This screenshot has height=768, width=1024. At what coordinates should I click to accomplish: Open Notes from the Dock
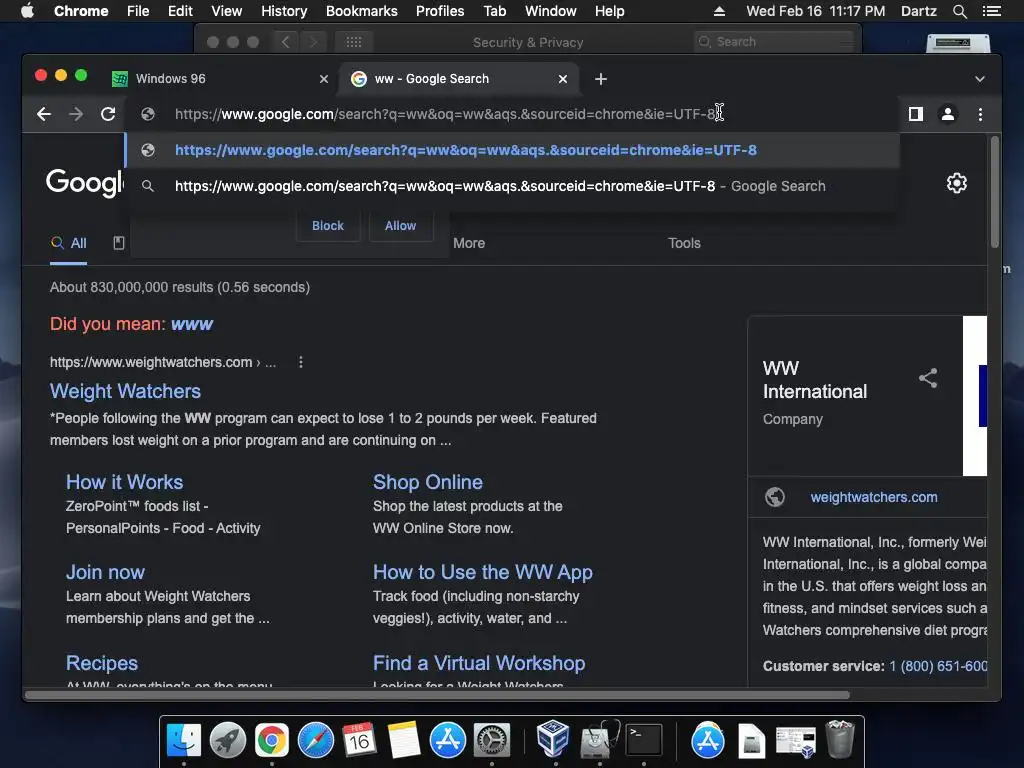[404, 740]
